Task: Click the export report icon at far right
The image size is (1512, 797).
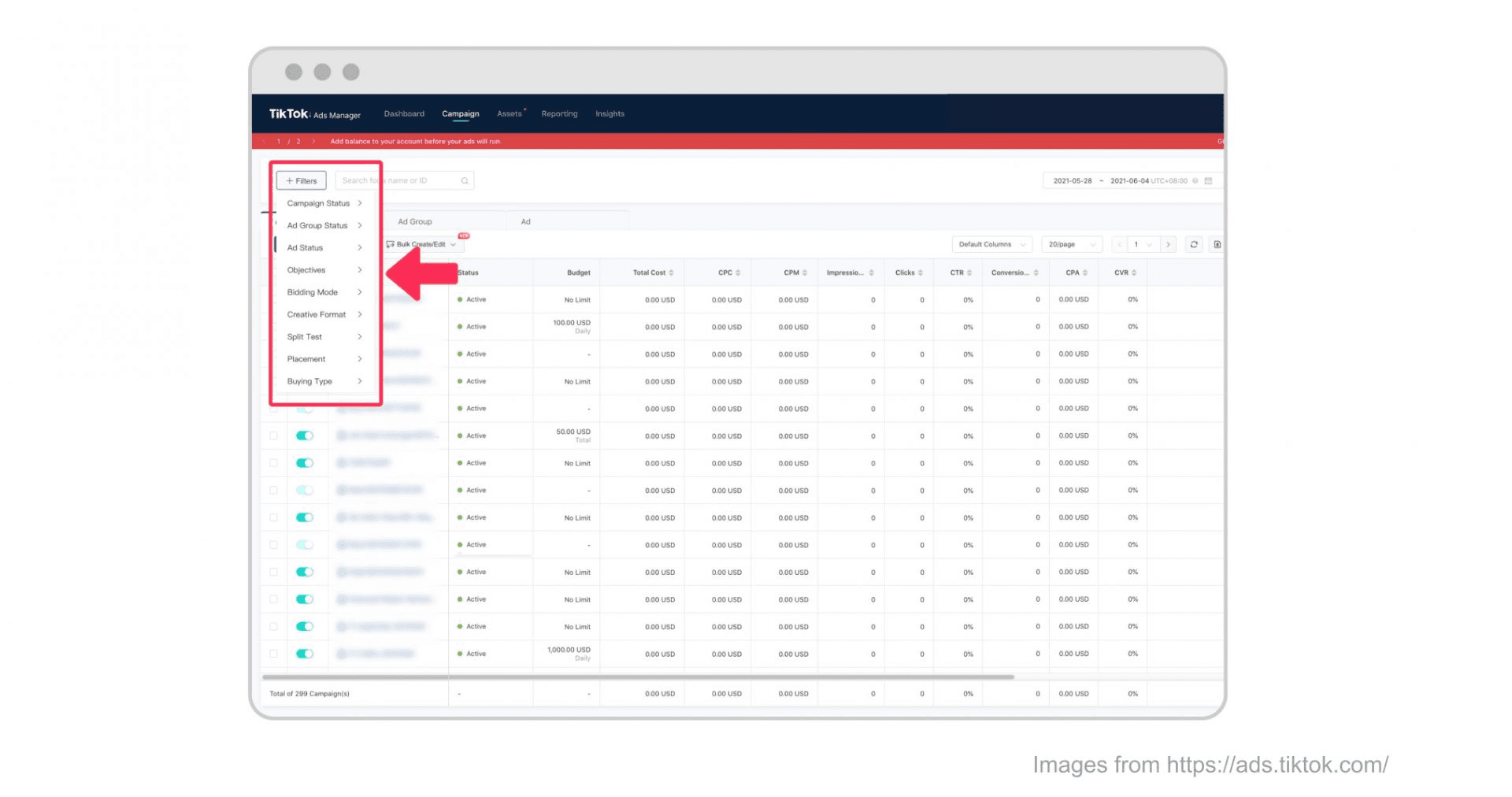Action: [x=1217, y=244]
